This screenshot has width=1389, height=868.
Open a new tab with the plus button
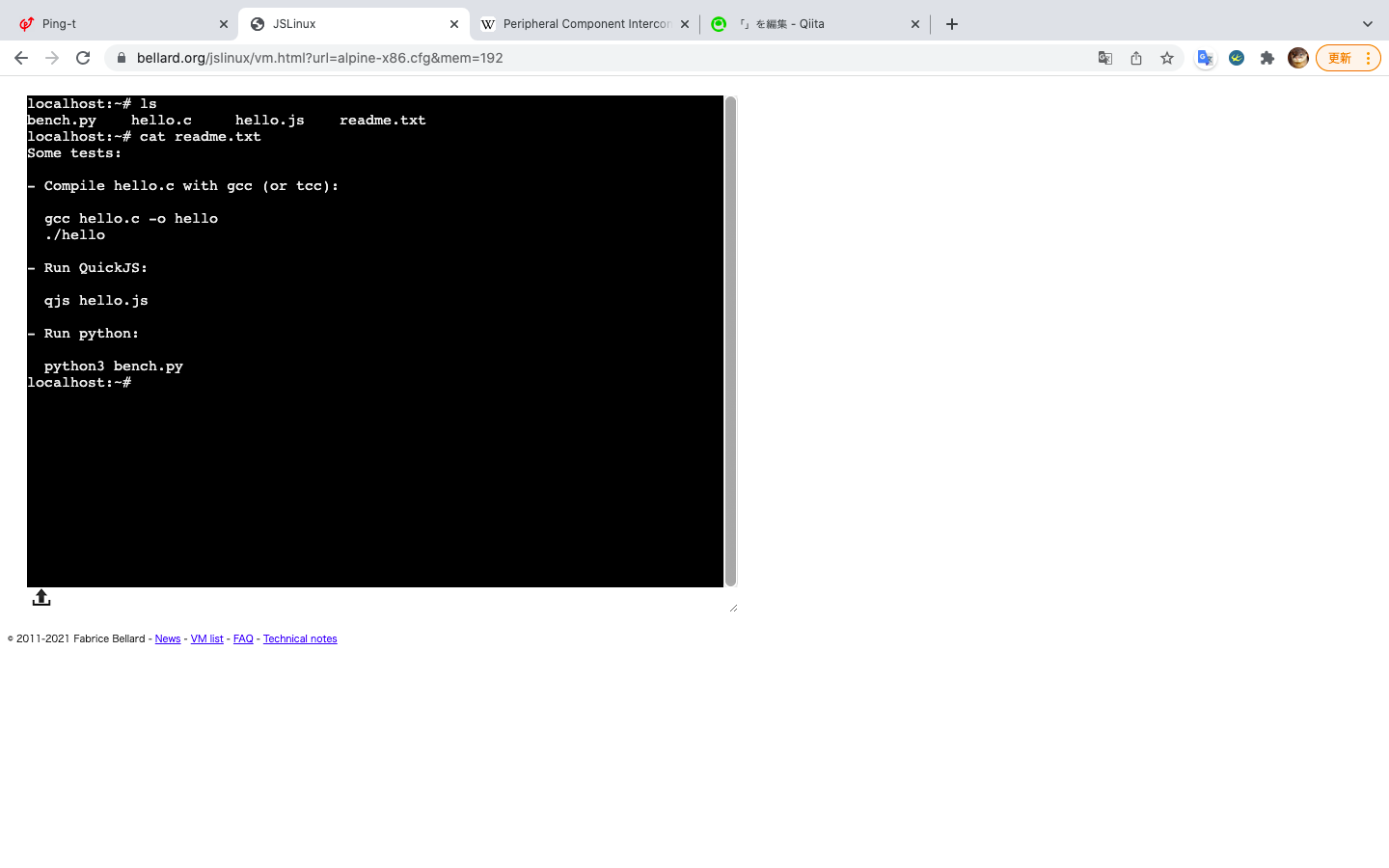951,23
